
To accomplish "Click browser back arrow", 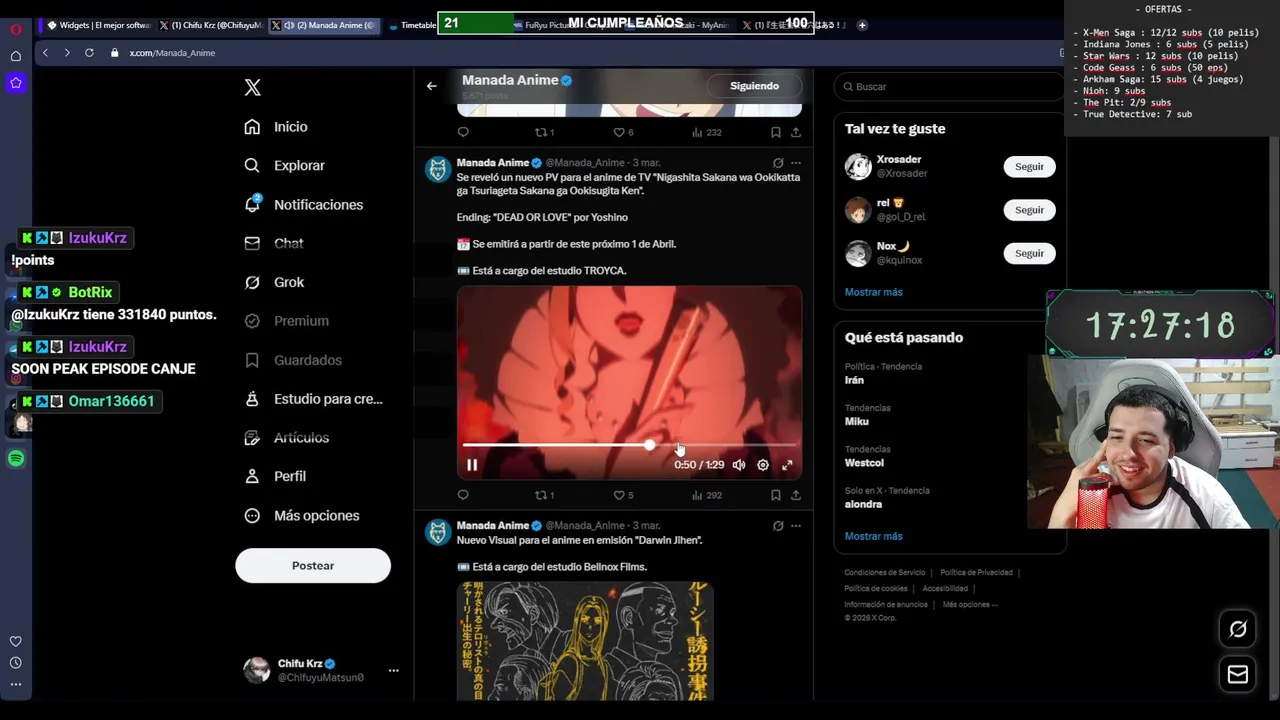I will 45,53.
